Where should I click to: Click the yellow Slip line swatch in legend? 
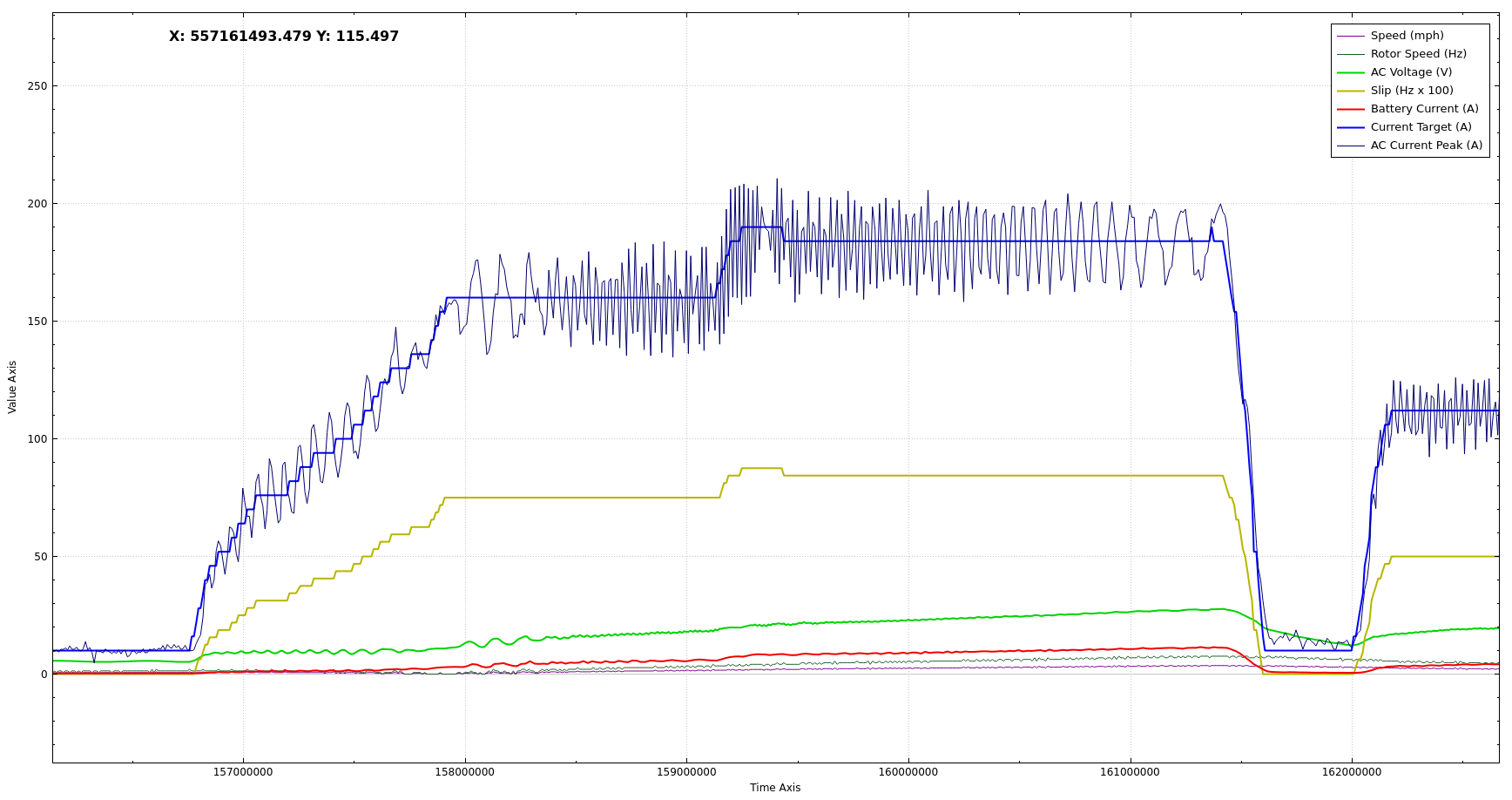1350,91
